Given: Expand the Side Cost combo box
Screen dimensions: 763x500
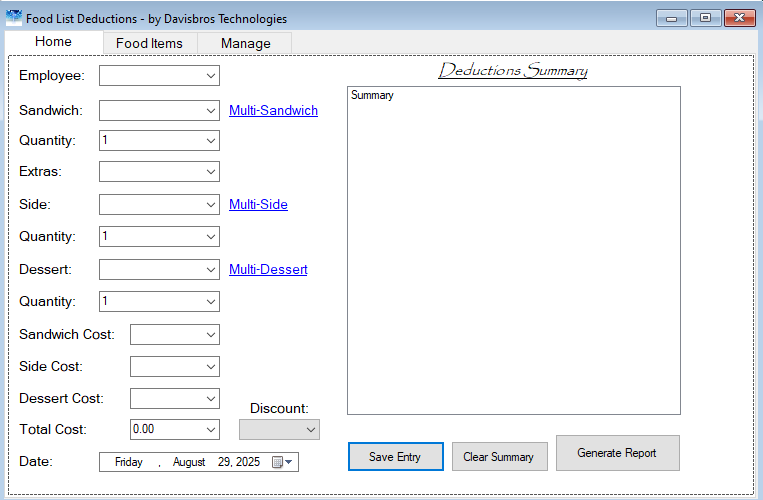Looking at the screenshot, I should (175, 367).
